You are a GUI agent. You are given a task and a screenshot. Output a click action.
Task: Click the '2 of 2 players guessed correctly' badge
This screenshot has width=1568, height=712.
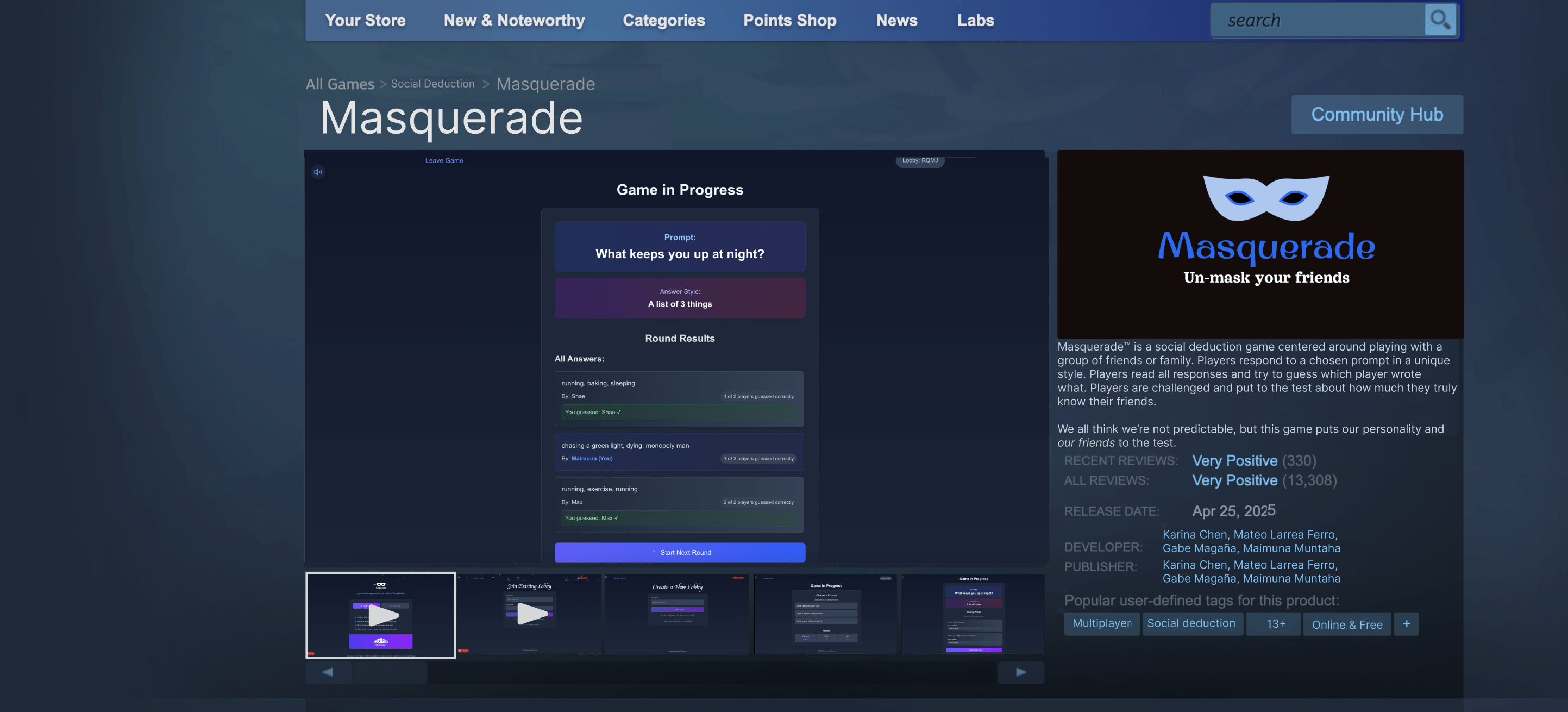758,503
